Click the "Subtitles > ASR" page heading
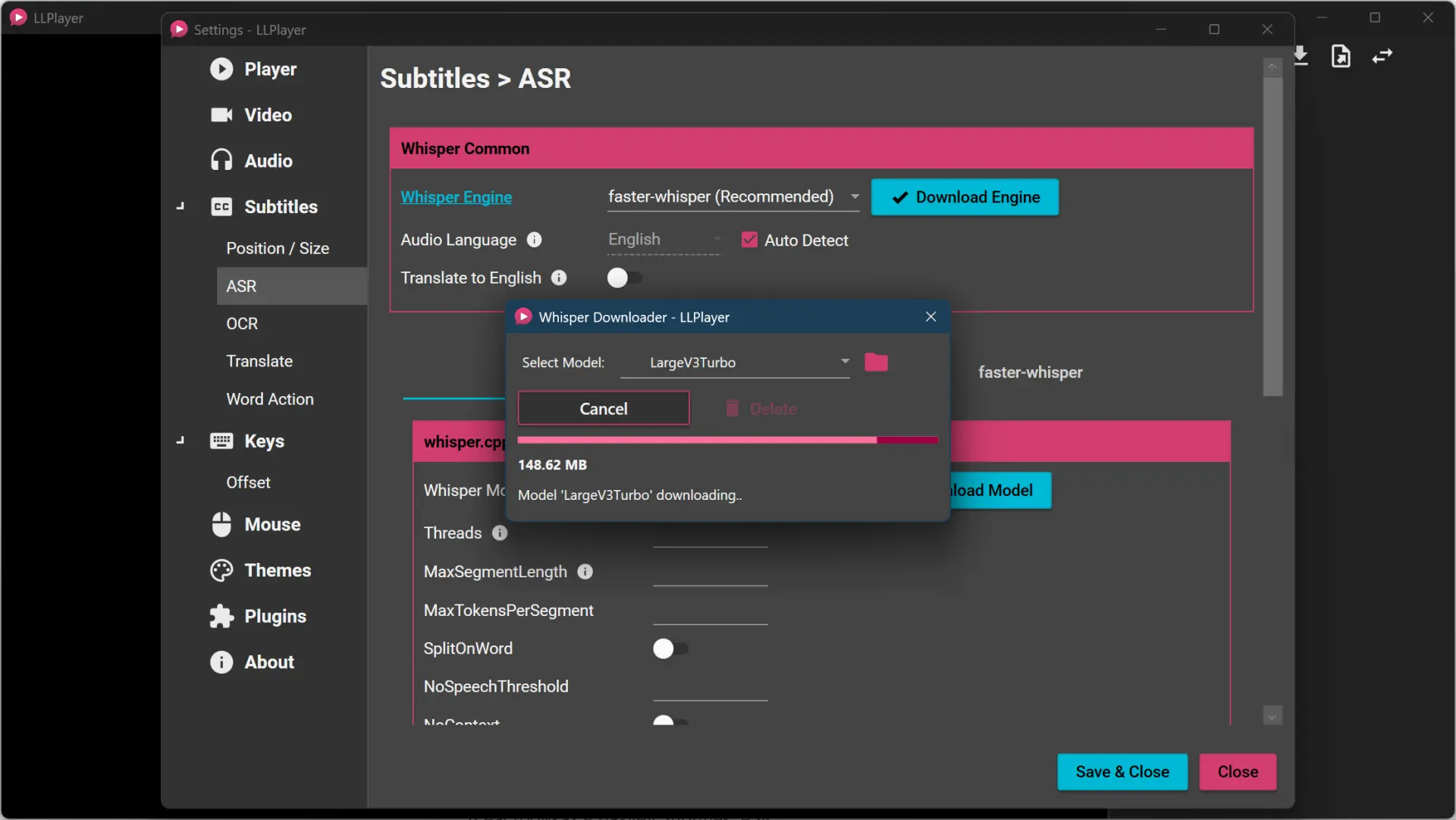The image size is (1456, 820). pyautogui.click(x=475, y=78)
